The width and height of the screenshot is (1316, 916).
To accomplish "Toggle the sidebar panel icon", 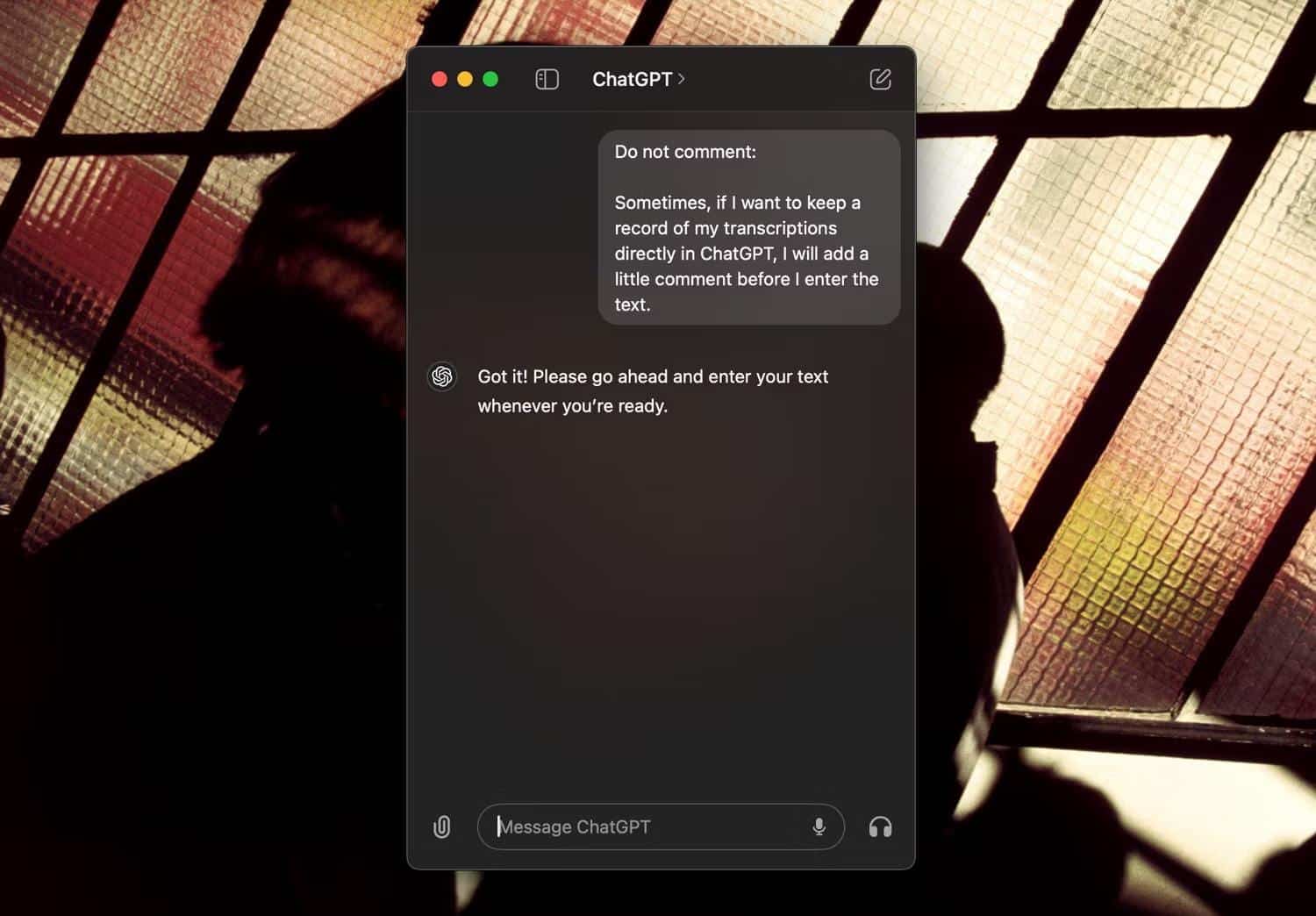I will coord(547,80).
